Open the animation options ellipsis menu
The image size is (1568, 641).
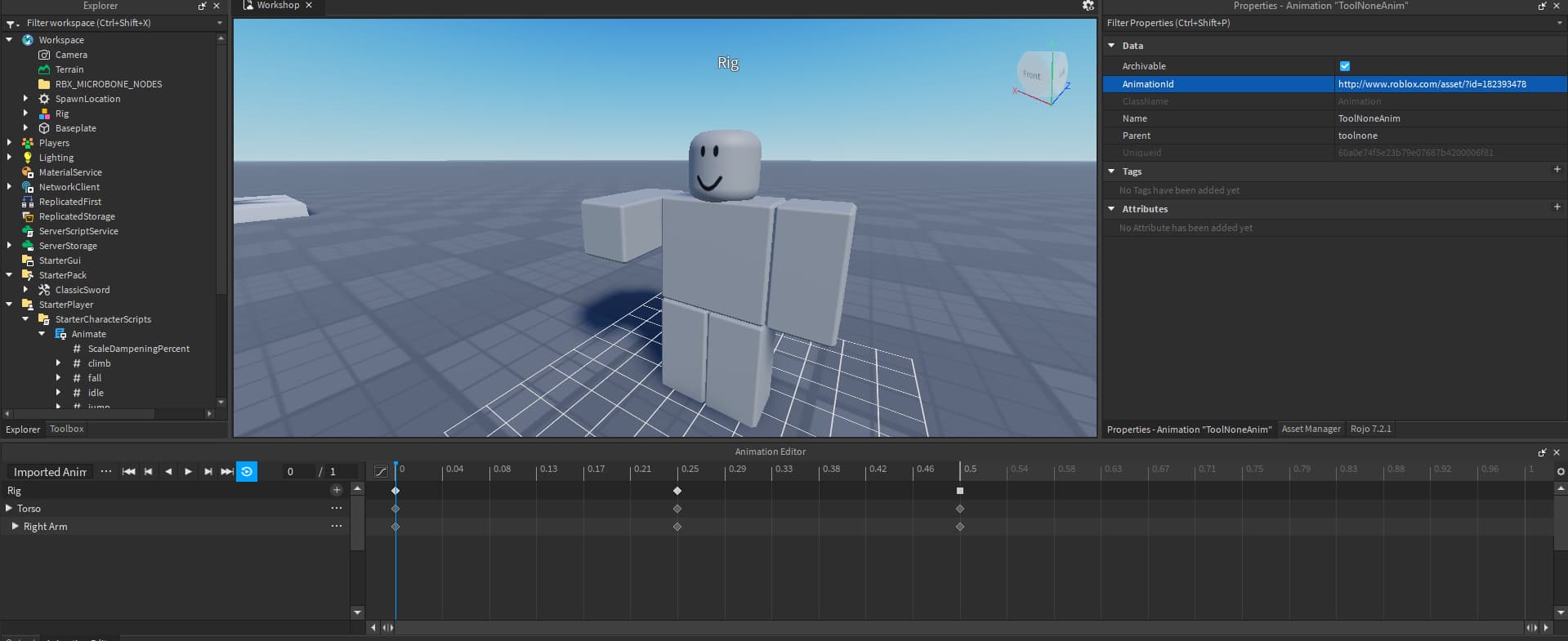pyautogui.click(x=106, y=472)
